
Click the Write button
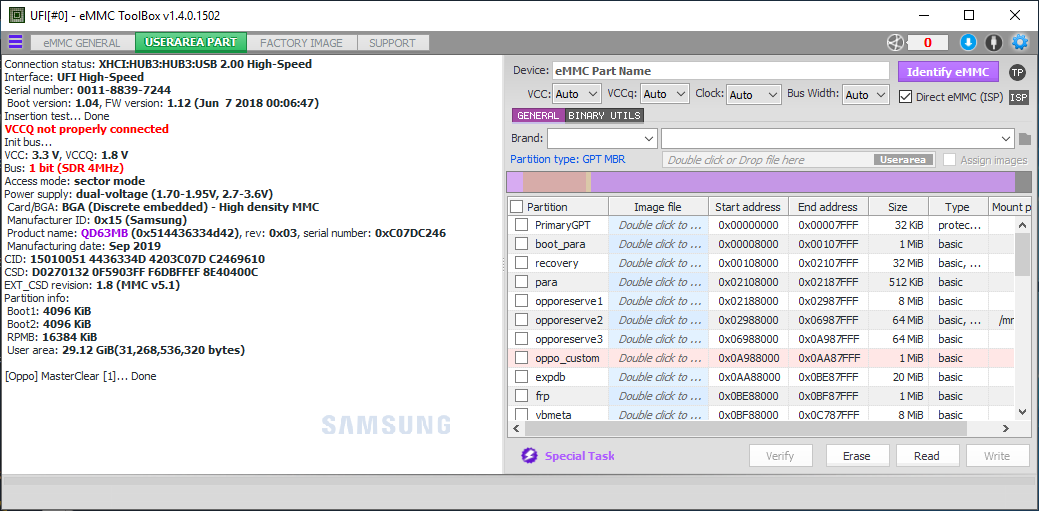pos(997,456)
